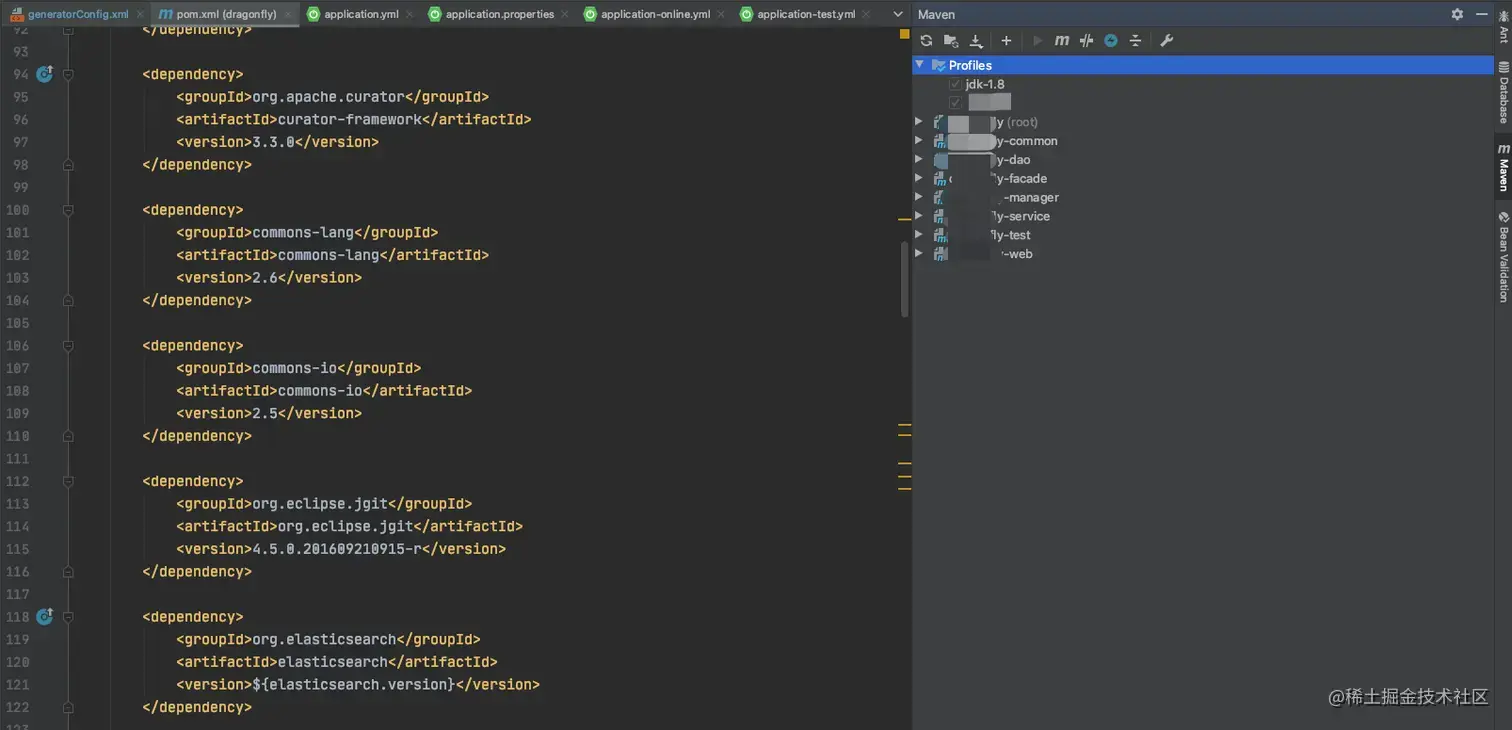Select the Profiles row in Maven

point(1203,65)
